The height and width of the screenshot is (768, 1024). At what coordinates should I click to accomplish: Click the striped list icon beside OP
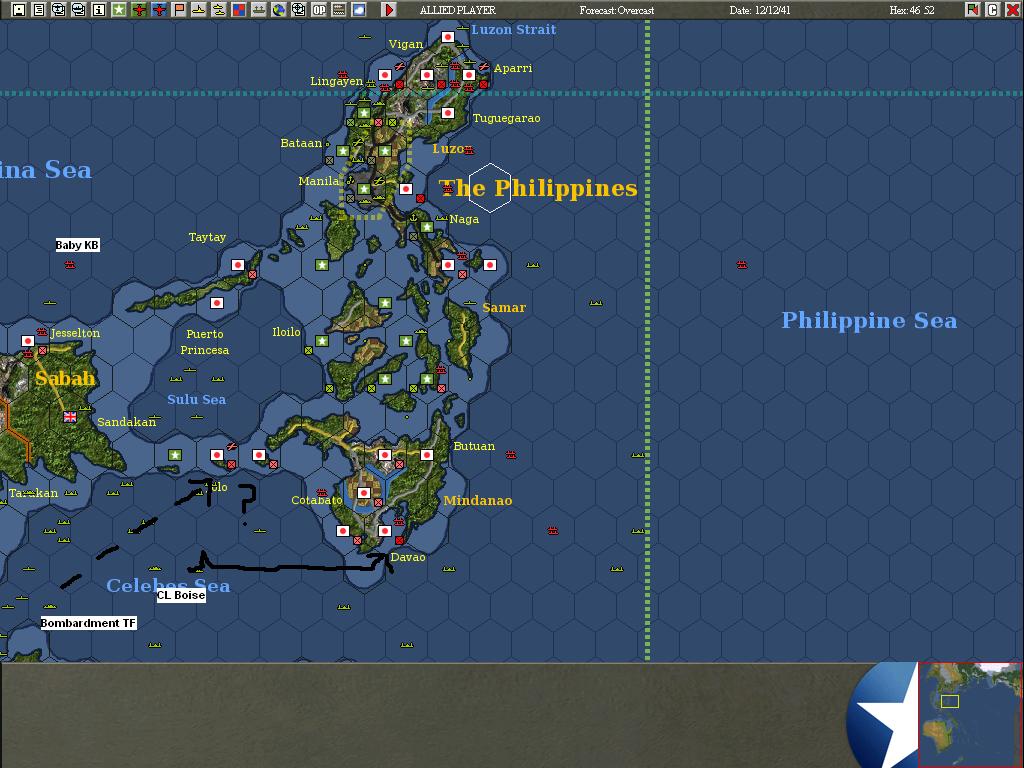pos(339,10)
